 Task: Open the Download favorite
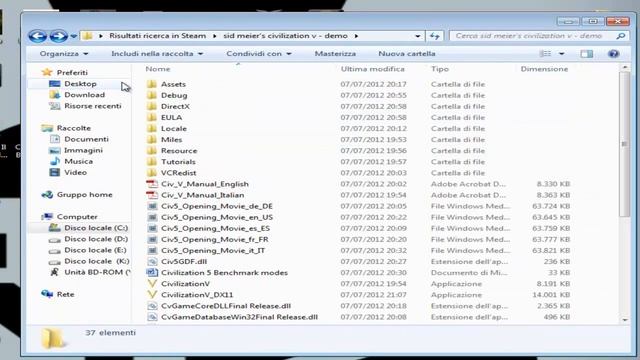point(84,95)
